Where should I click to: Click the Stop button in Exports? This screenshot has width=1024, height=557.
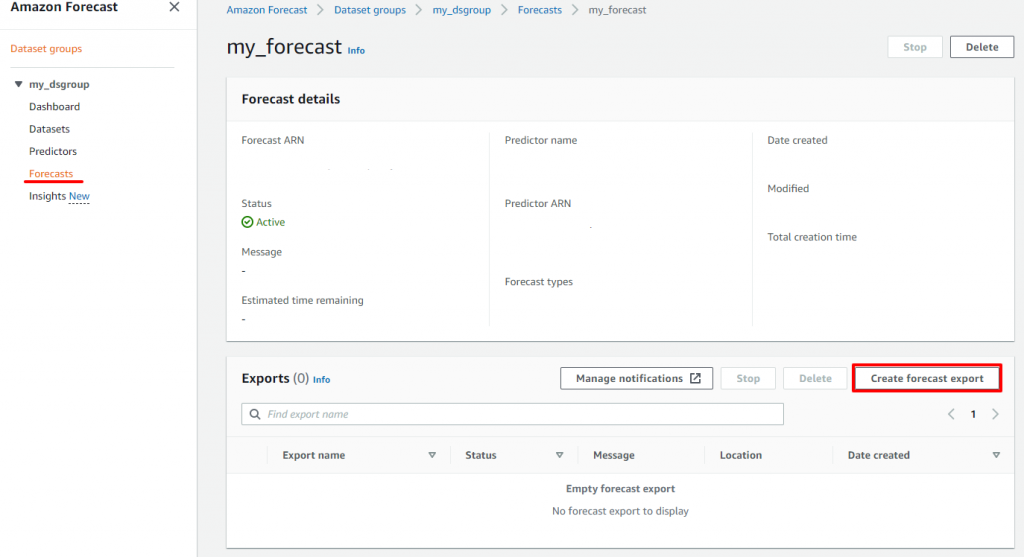[748, 378]
